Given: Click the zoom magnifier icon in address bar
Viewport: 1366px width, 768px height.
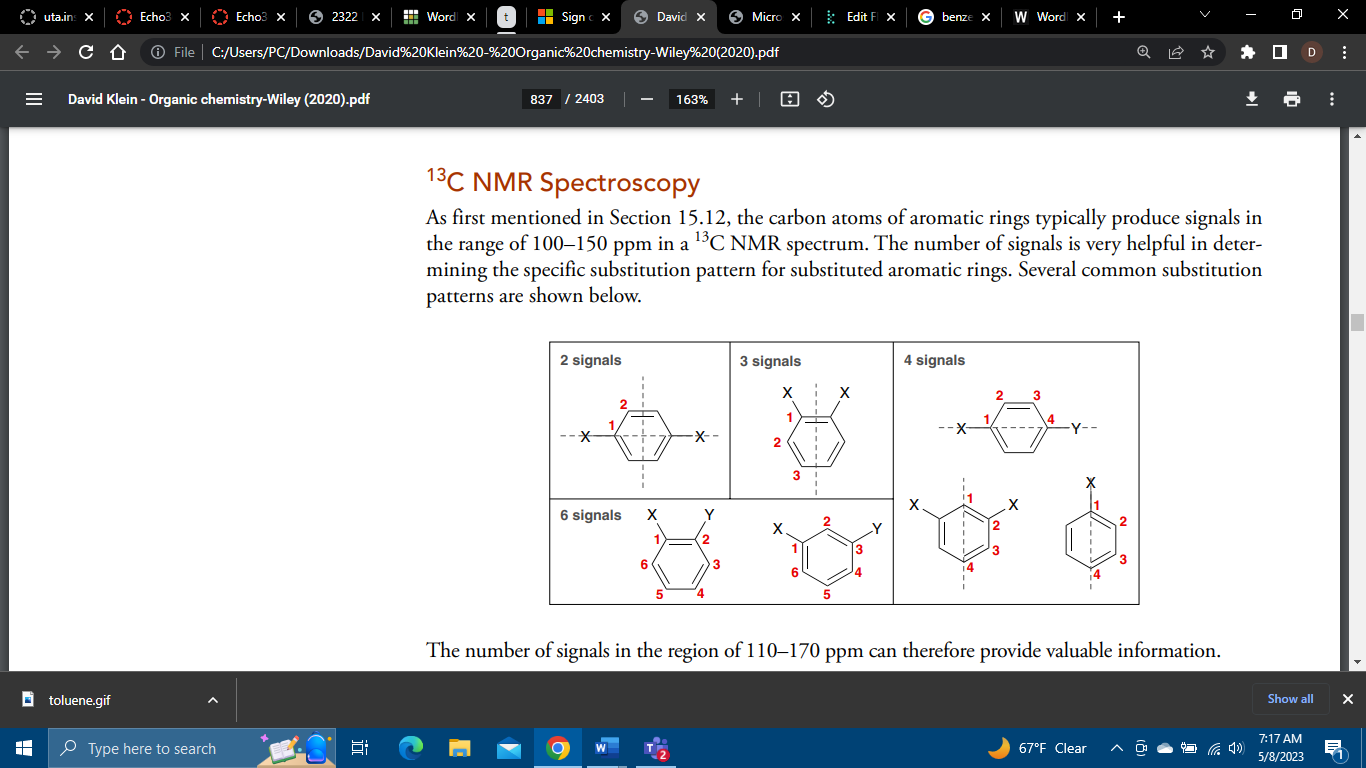Looking at the screenshot, I should point(1143,52).
